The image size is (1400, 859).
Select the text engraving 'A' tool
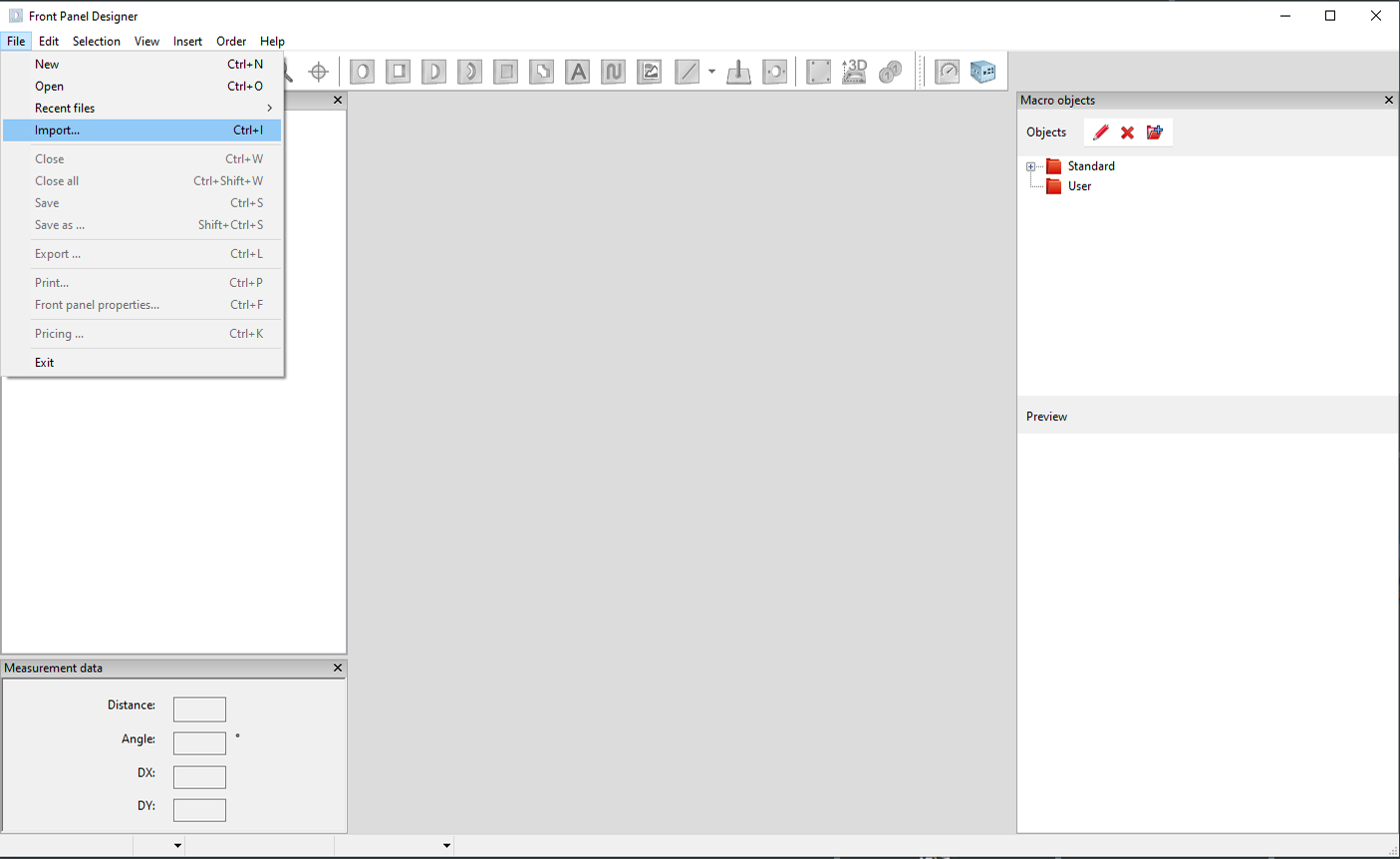577,72
